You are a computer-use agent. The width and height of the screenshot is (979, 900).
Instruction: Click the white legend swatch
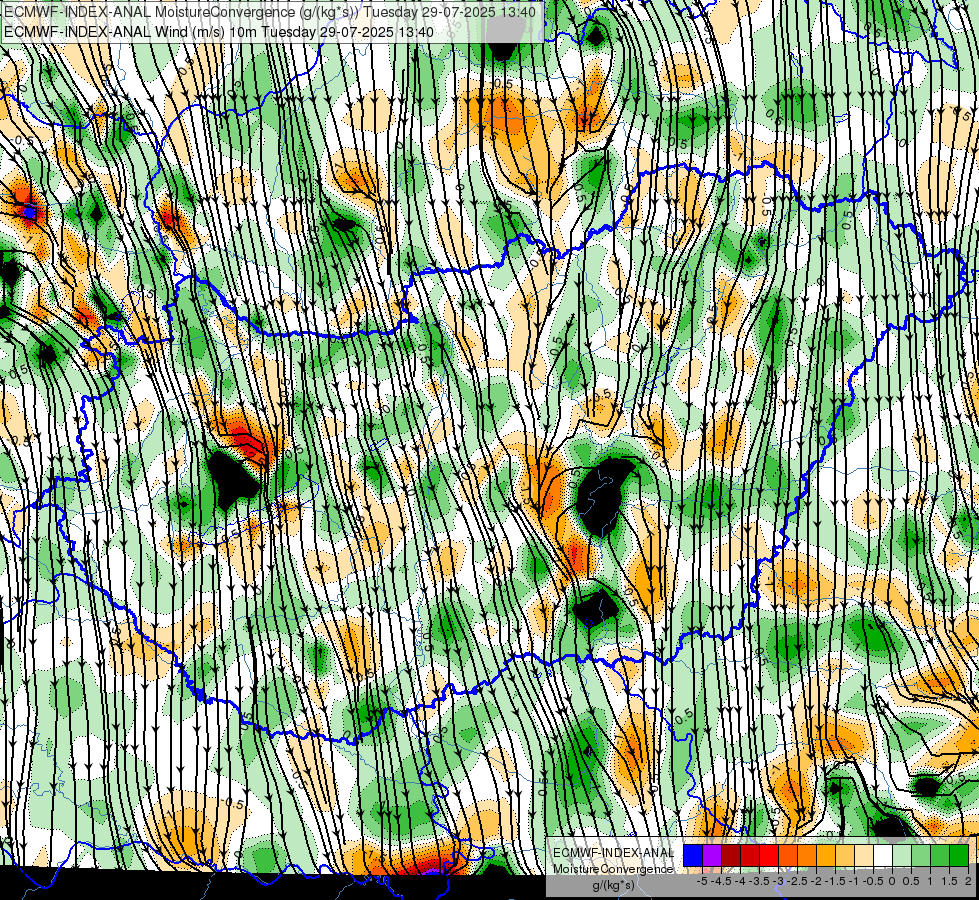tap(883, 855)
